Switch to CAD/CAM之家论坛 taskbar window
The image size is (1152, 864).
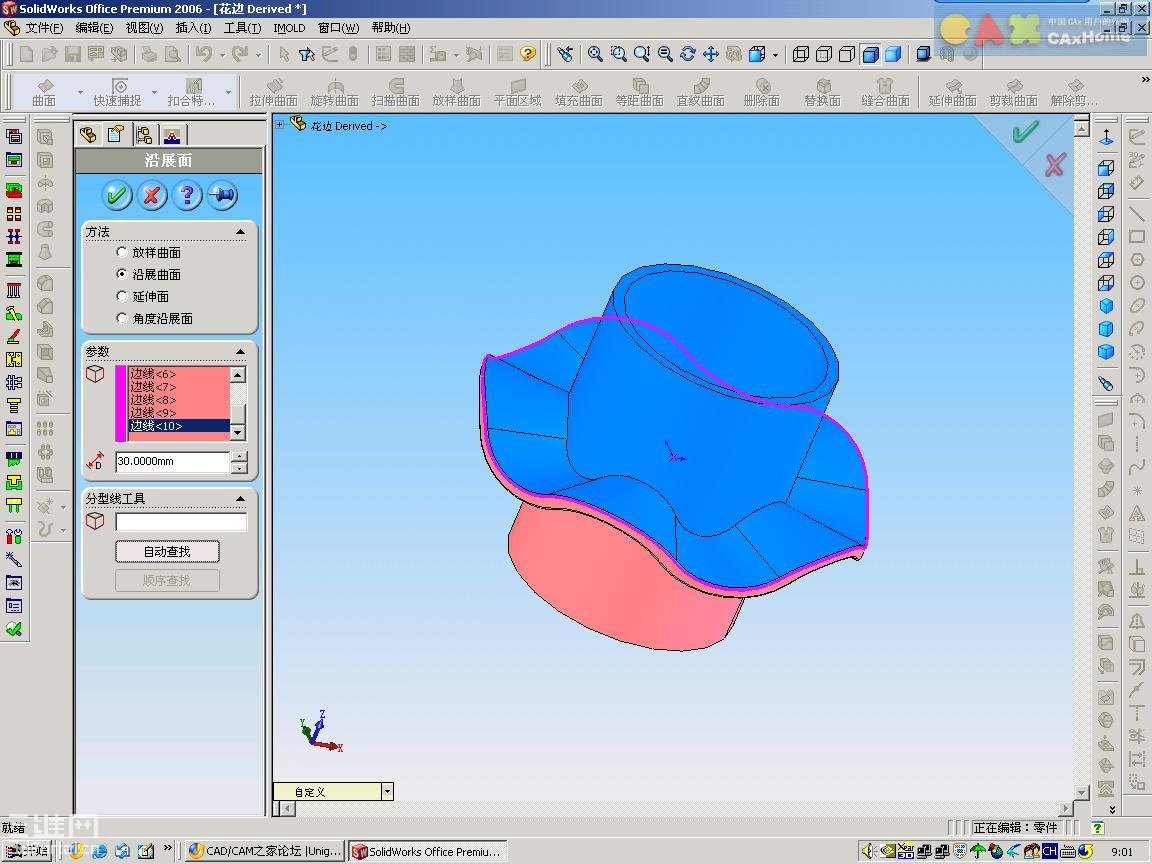click(264, 851)
